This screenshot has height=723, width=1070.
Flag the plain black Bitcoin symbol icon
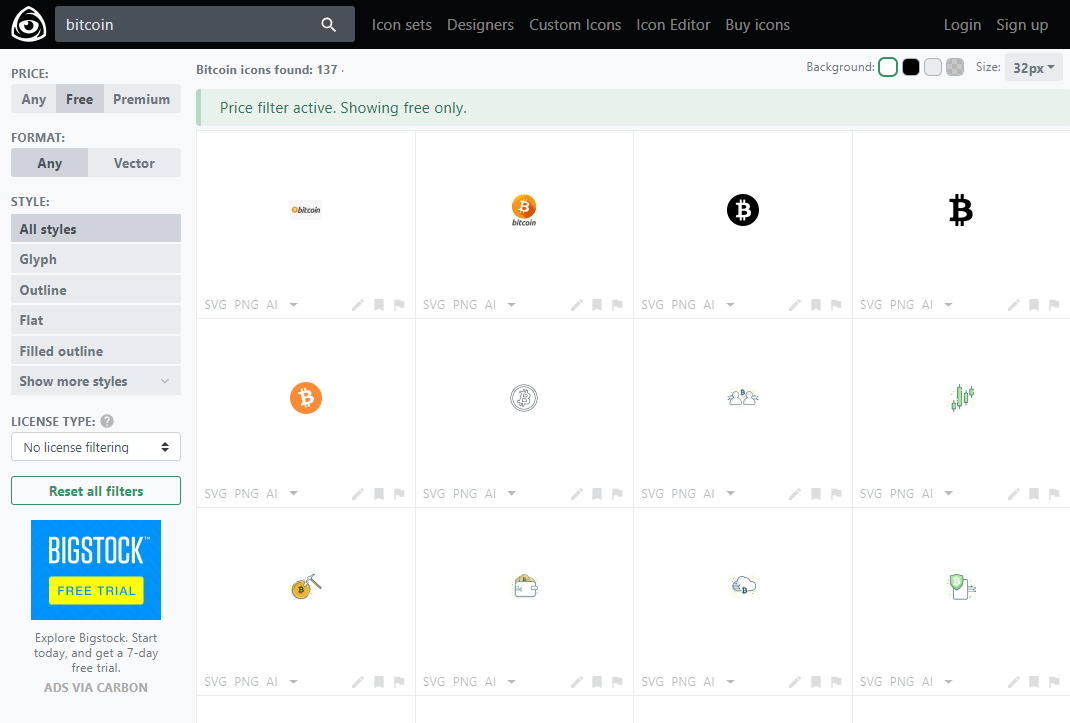point(1054,305)
